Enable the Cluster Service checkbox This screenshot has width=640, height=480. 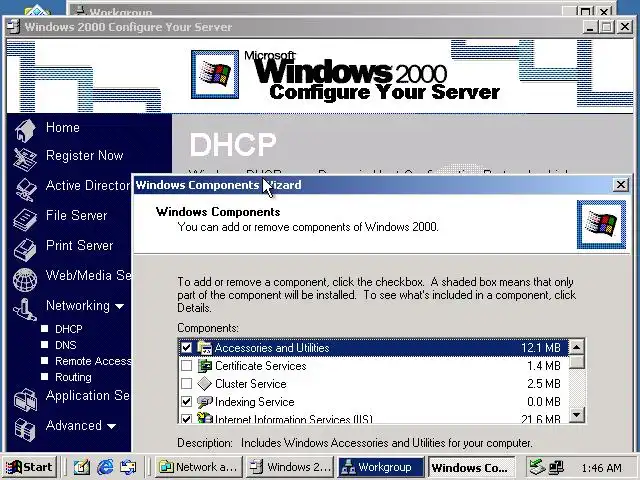click(x=187, y=384)
